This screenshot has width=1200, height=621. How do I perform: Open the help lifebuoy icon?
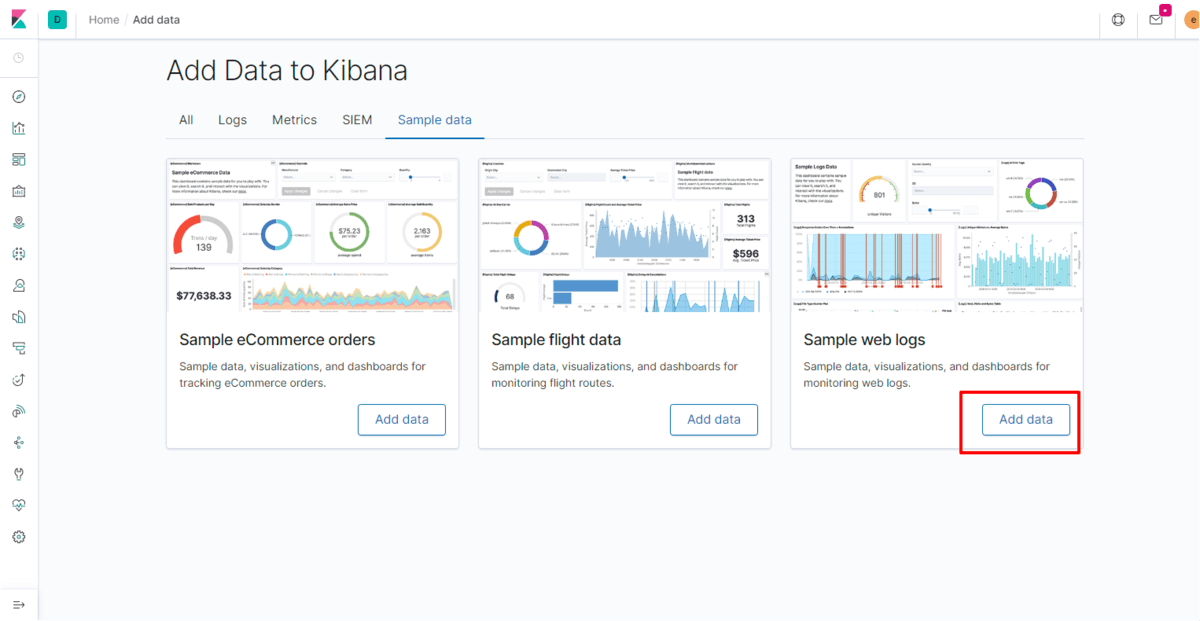click(x=1118, y=20)
